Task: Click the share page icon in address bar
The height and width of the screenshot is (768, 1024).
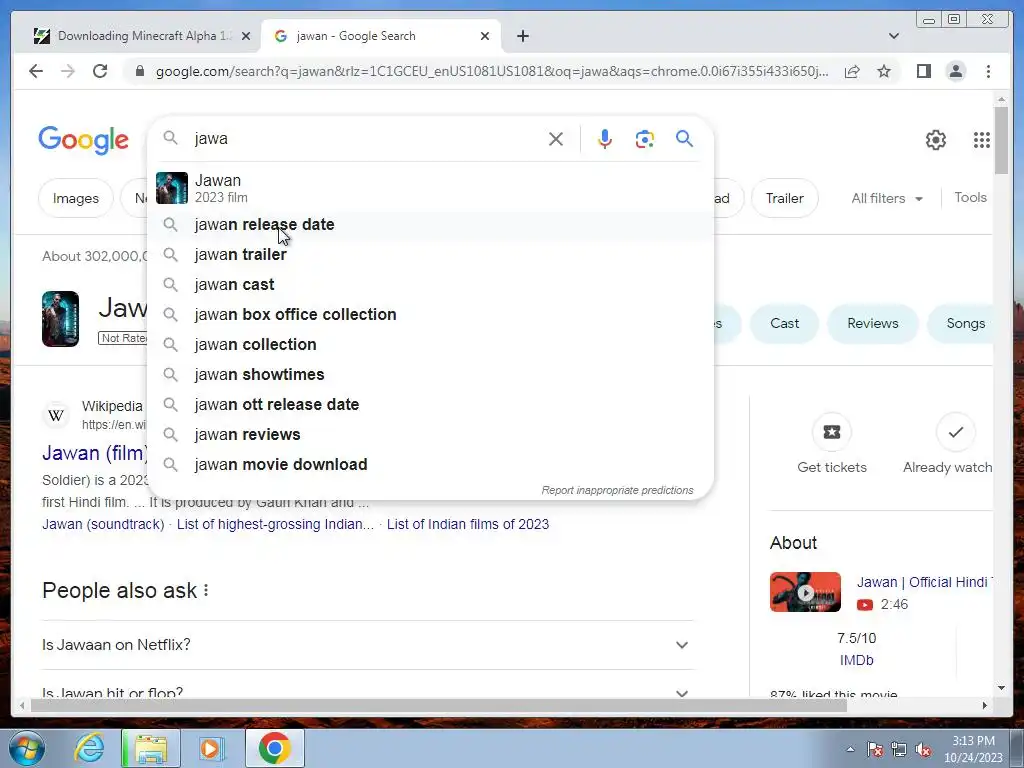Action: point(852,71)
